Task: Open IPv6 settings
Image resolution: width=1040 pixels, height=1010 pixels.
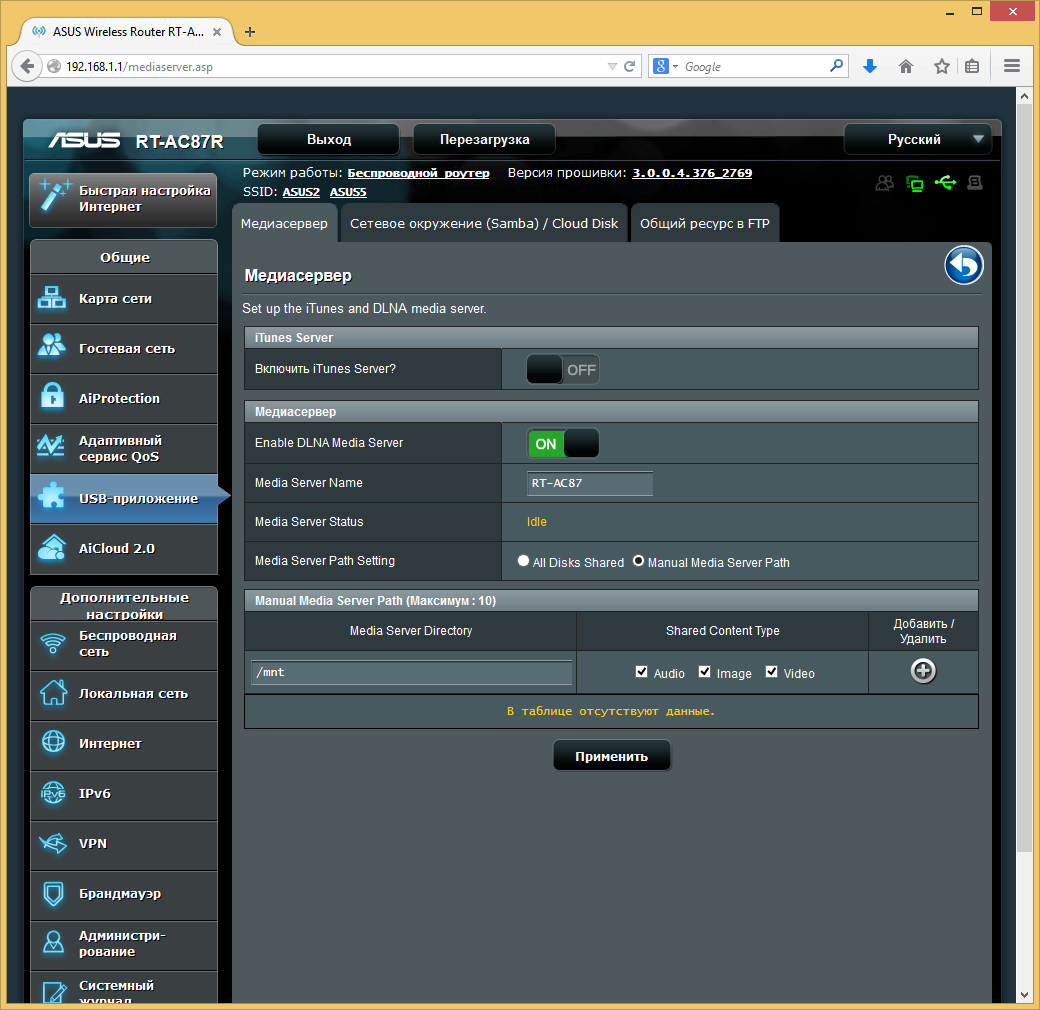Action: click(124, 794)
